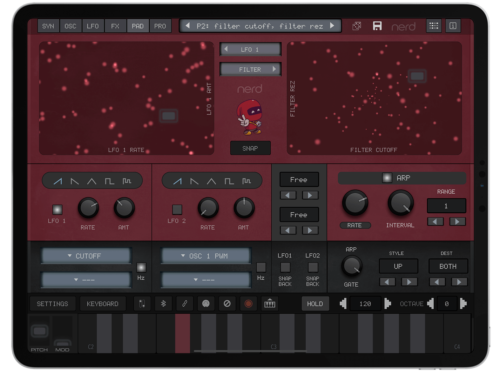Image resolution: width=500 pixels, height=373 pixels.
Task: Open the LFO tab
Action: coord(93,26)
